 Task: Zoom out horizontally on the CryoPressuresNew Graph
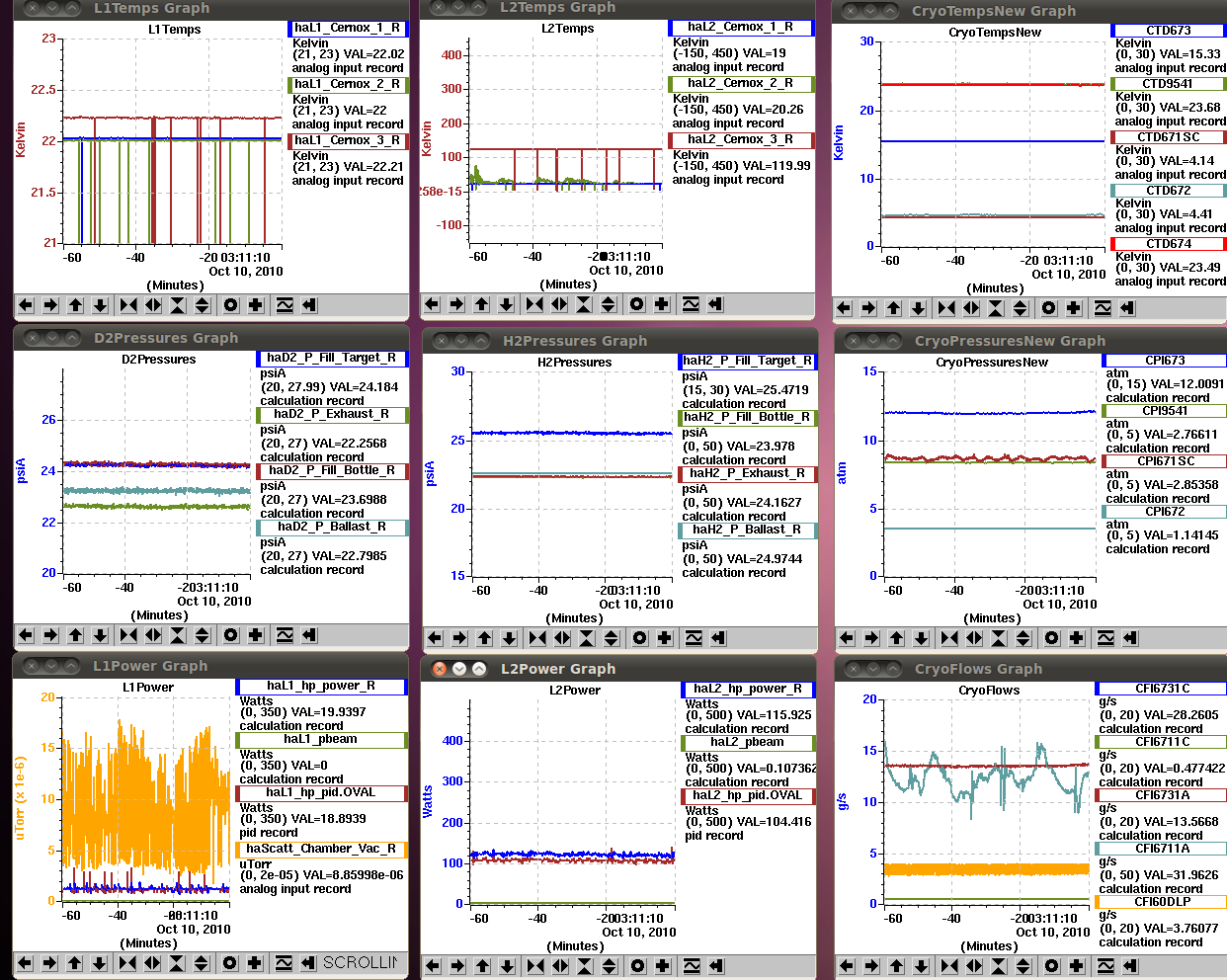click(974, 638)
